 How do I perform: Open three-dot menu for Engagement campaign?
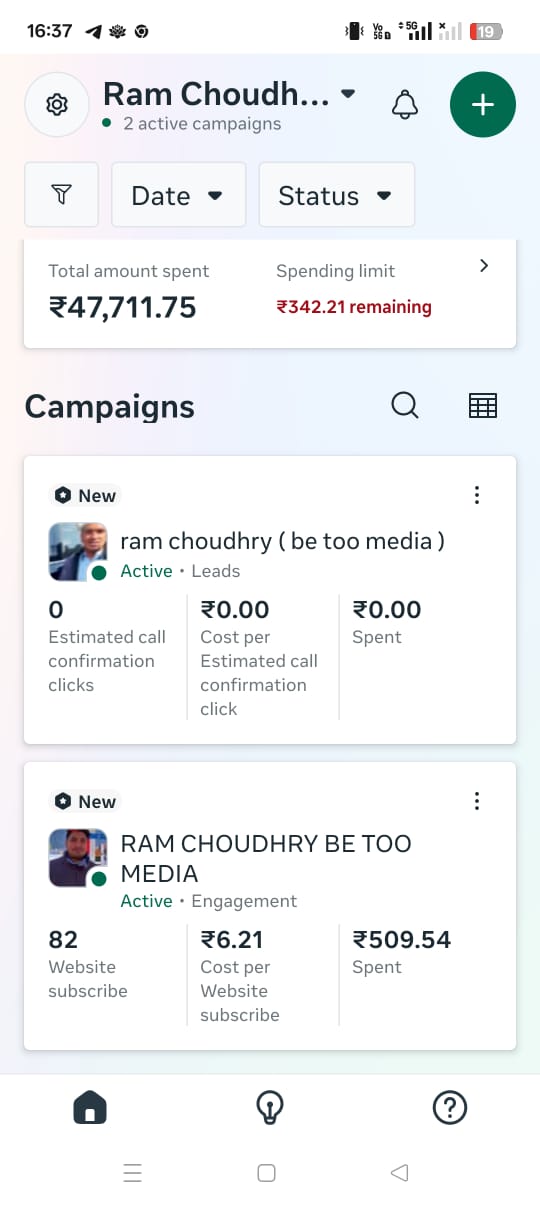pos(477,801)
